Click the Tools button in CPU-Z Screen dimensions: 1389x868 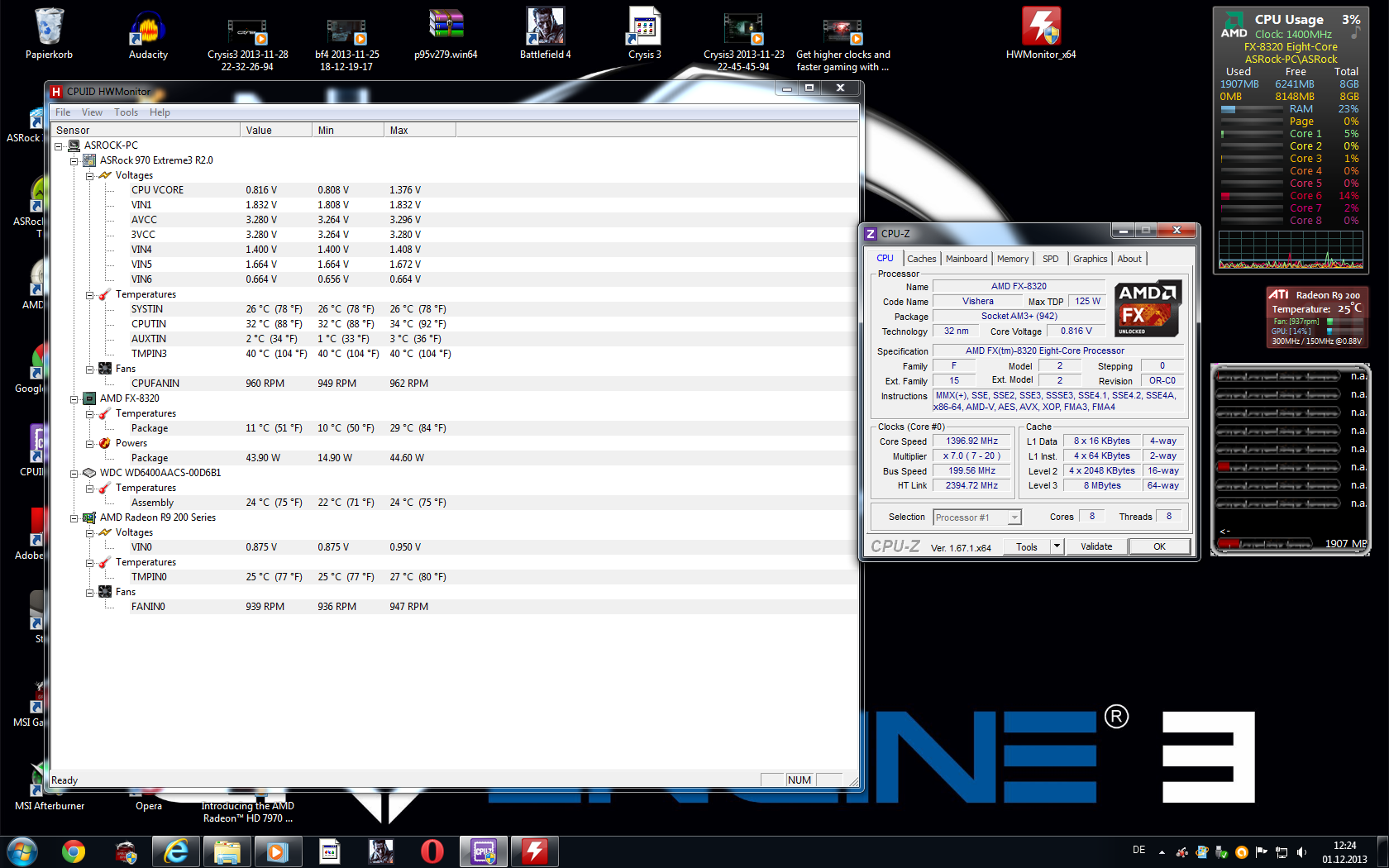pyautogui.click(x=1027, y=546)
